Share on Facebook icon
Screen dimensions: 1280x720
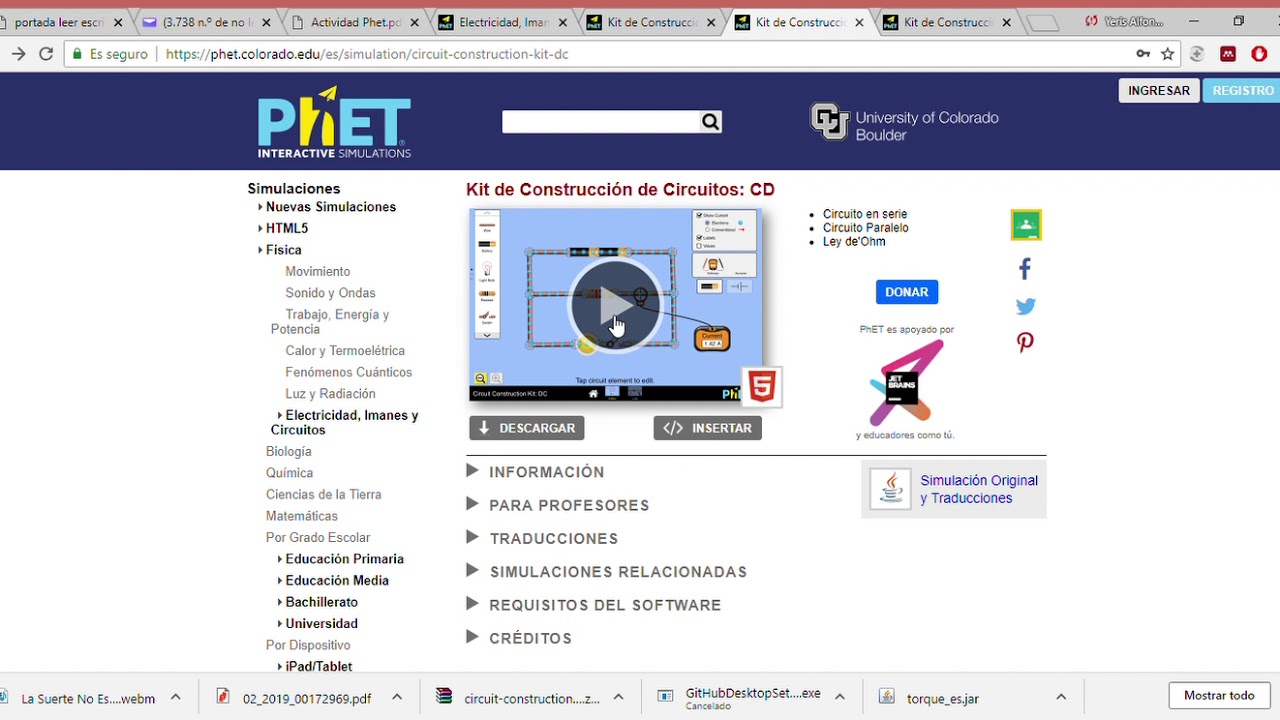[x=1025, y=268]
